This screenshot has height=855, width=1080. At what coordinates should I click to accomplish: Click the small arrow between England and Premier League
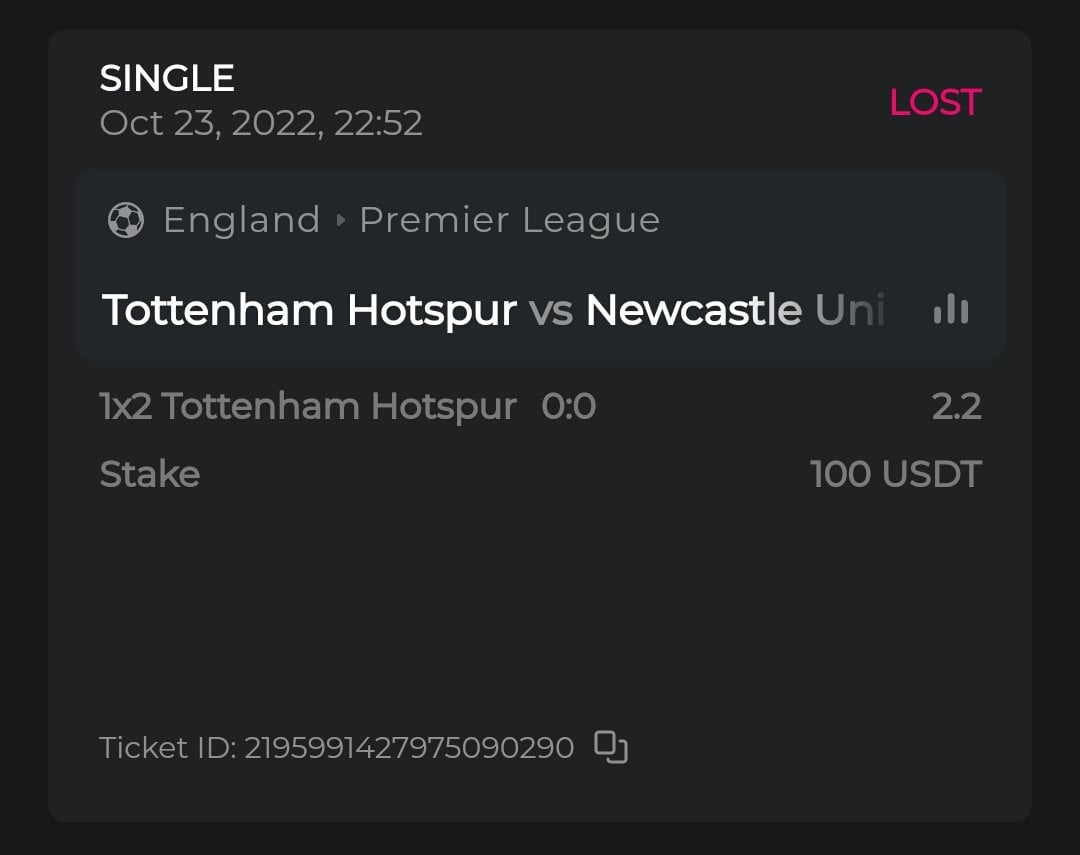[x=340, y=220]
